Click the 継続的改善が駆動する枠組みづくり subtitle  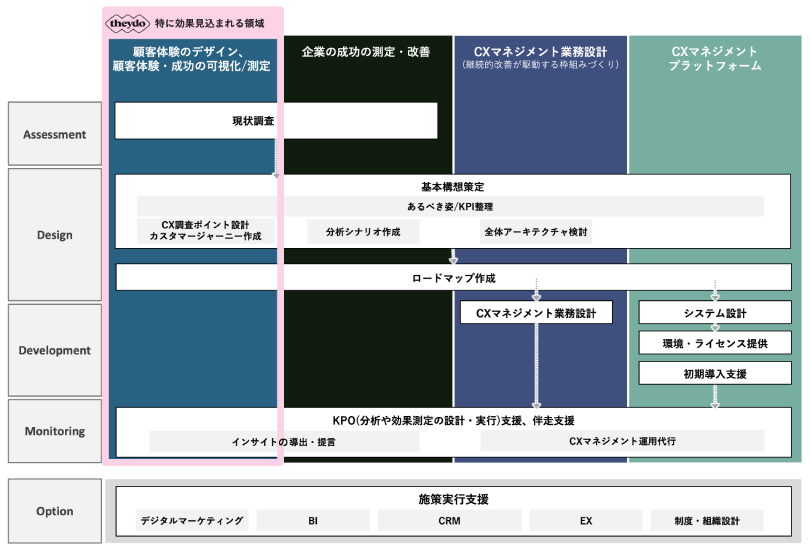point(540,65)
